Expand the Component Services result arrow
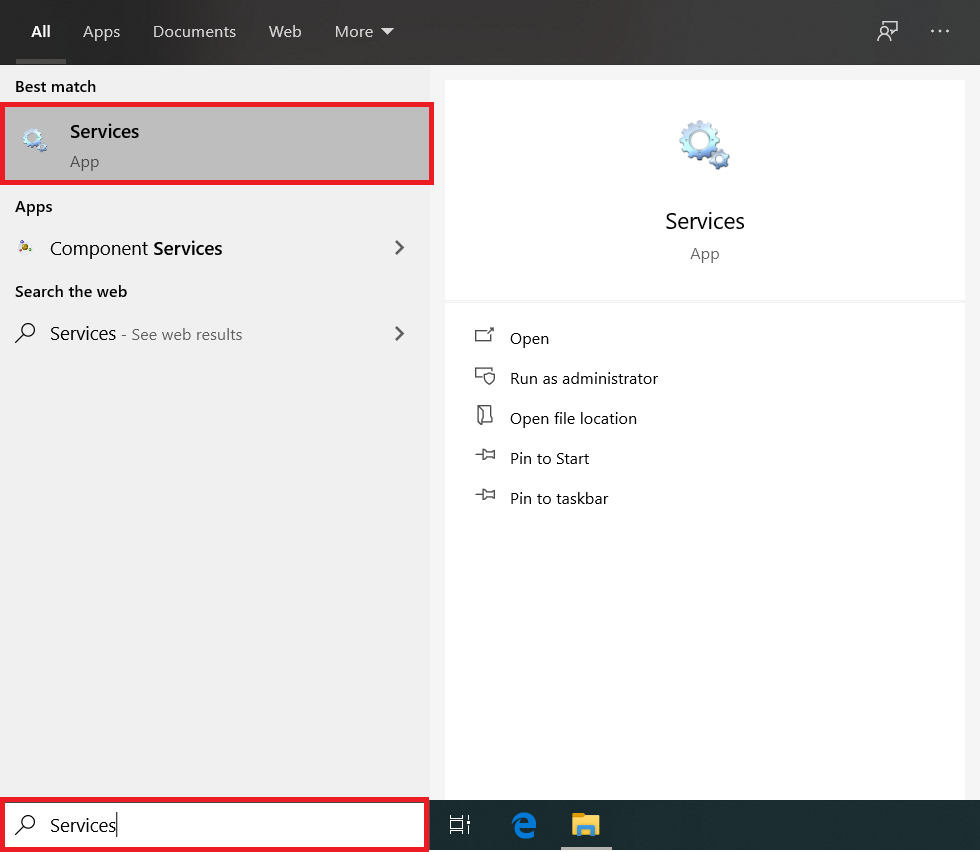 399,248
